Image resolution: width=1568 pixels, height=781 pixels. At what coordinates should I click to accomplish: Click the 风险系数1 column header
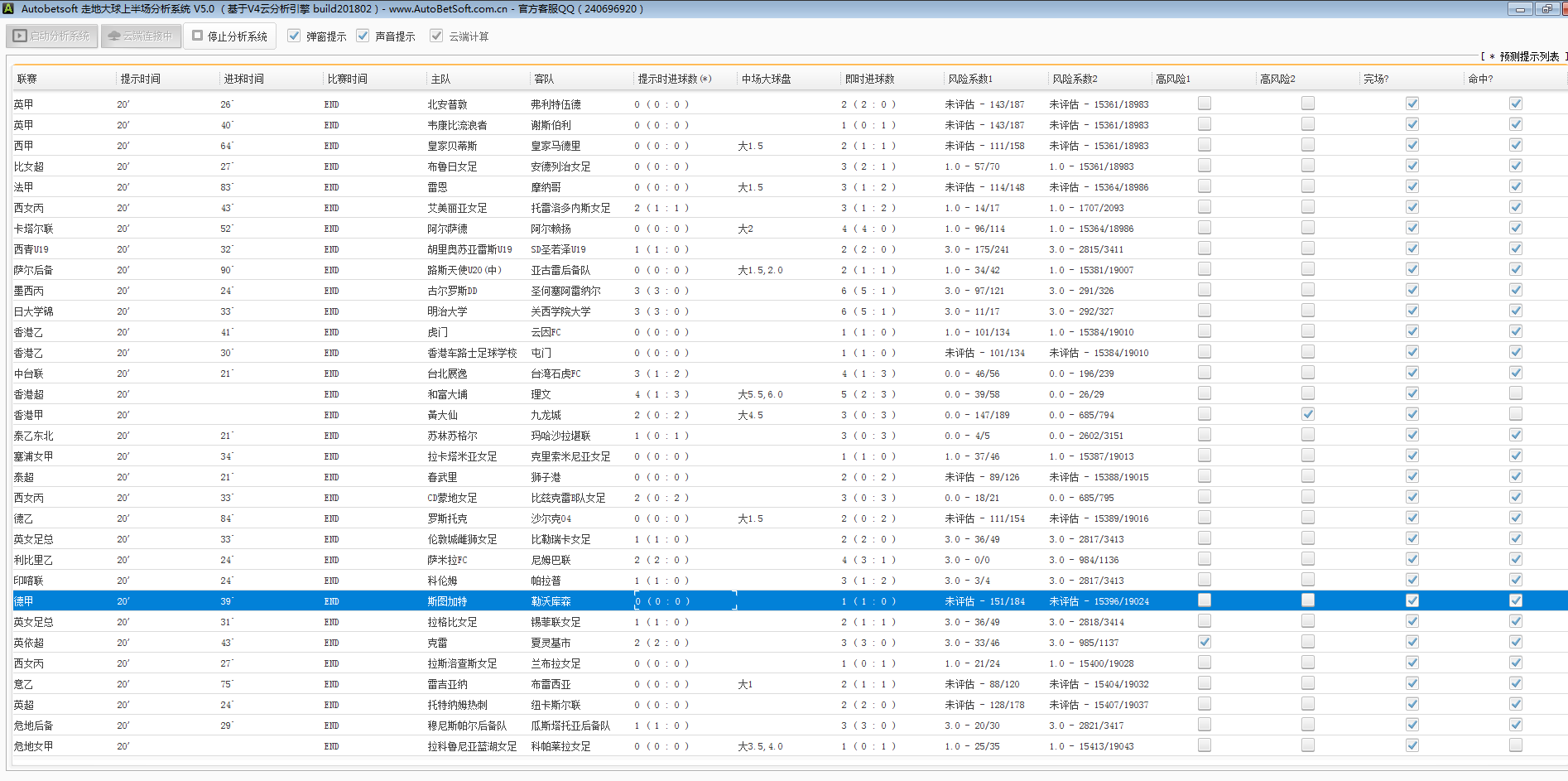click(x=969, y=79)
